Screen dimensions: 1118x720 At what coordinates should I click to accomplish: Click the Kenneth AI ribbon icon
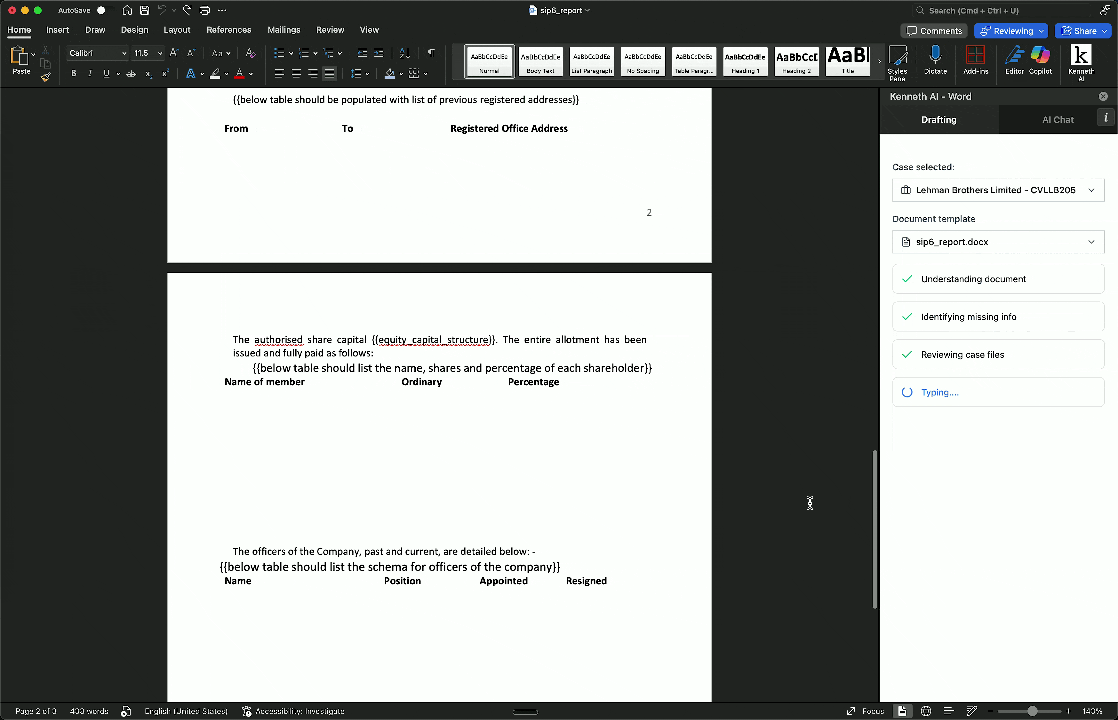click(x=1080, y=61)
